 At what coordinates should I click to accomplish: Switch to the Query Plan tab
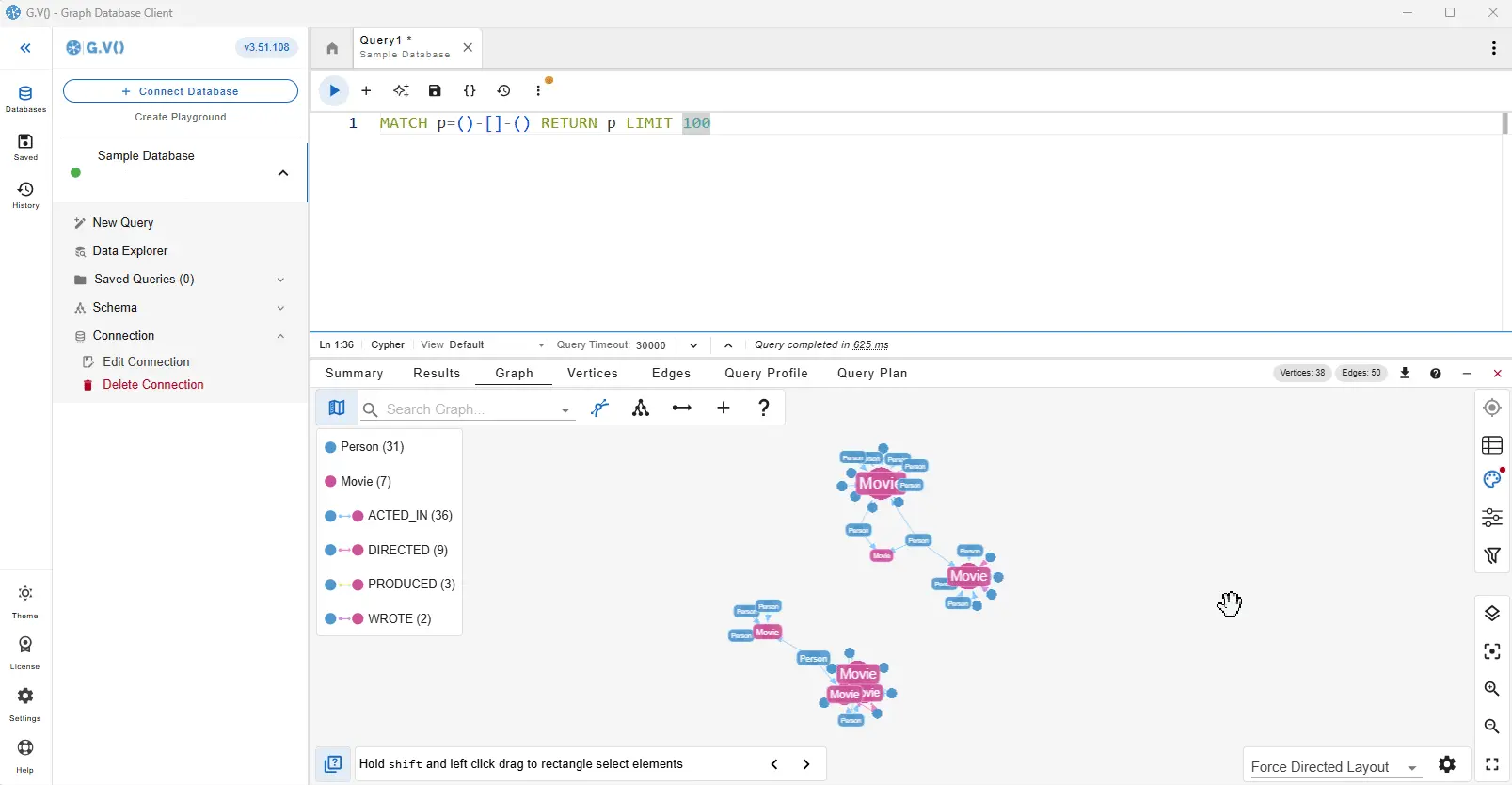[x=872, y=373]
